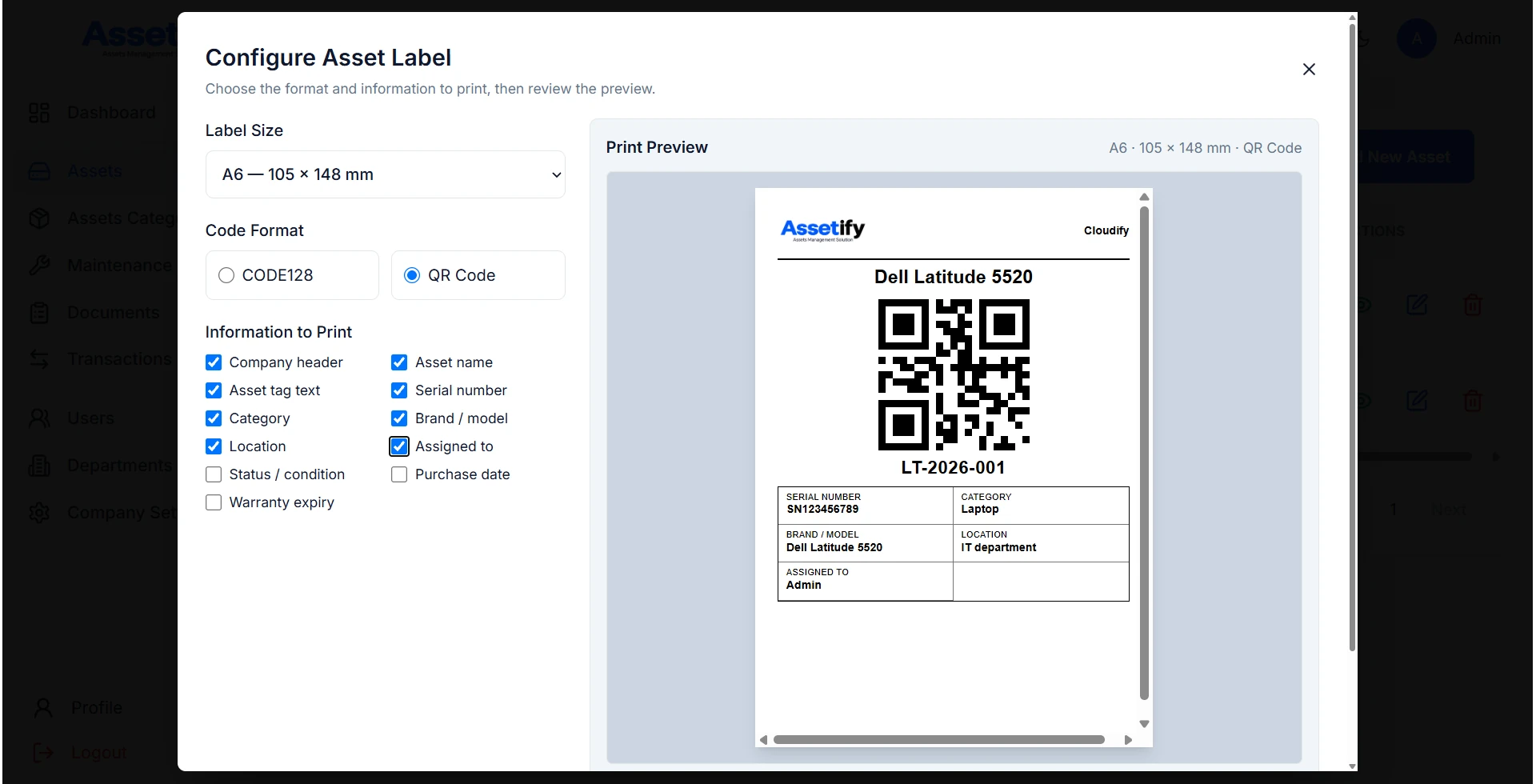Click the Departments building icon
The height and width of the screenshot is (784, 1536).
tap(39, 465)
